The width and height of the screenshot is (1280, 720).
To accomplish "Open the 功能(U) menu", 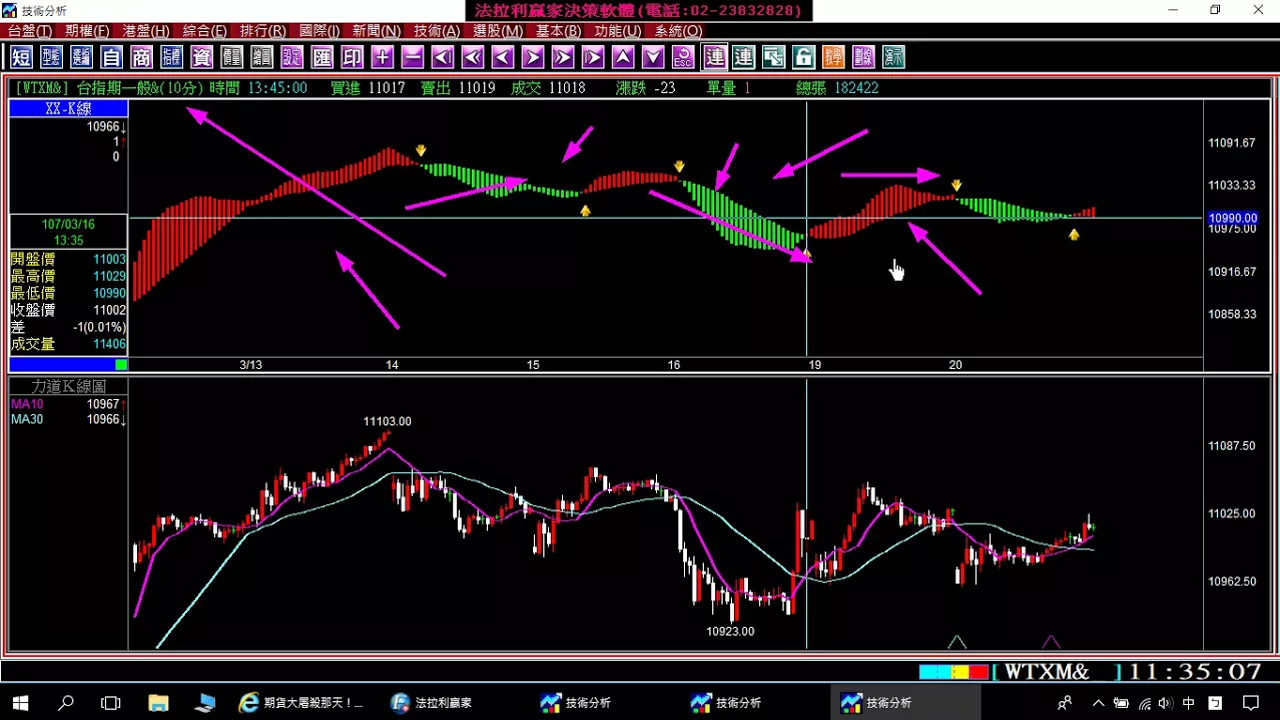I will 618,31.
